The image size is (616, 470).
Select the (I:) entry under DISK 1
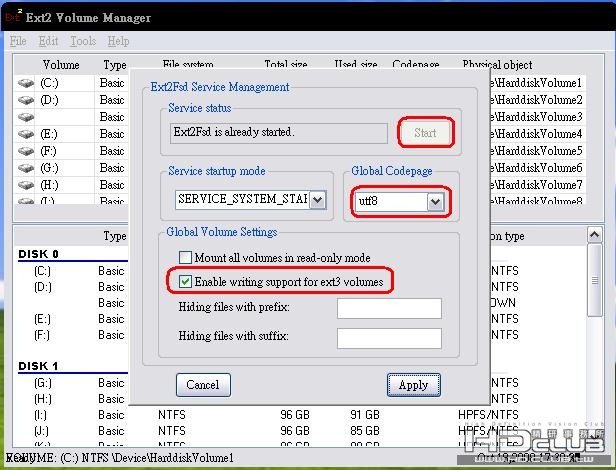40,415
